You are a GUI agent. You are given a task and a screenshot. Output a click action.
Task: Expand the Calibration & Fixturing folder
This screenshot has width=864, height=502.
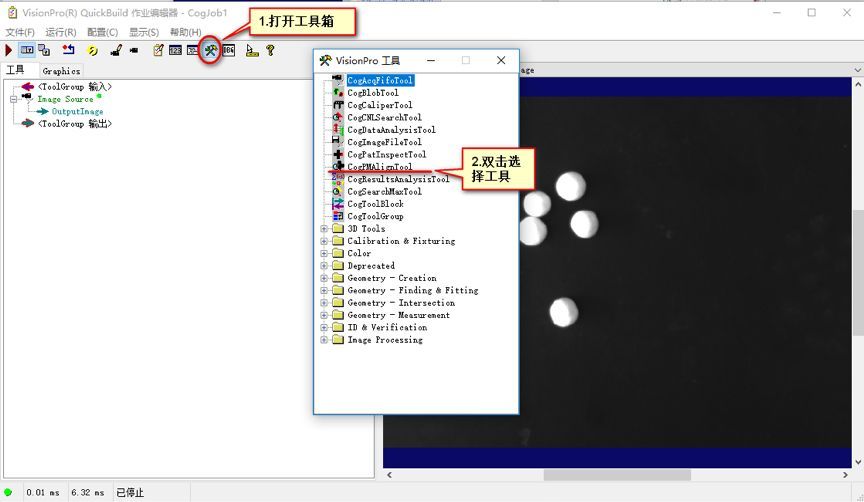[324, 241]
